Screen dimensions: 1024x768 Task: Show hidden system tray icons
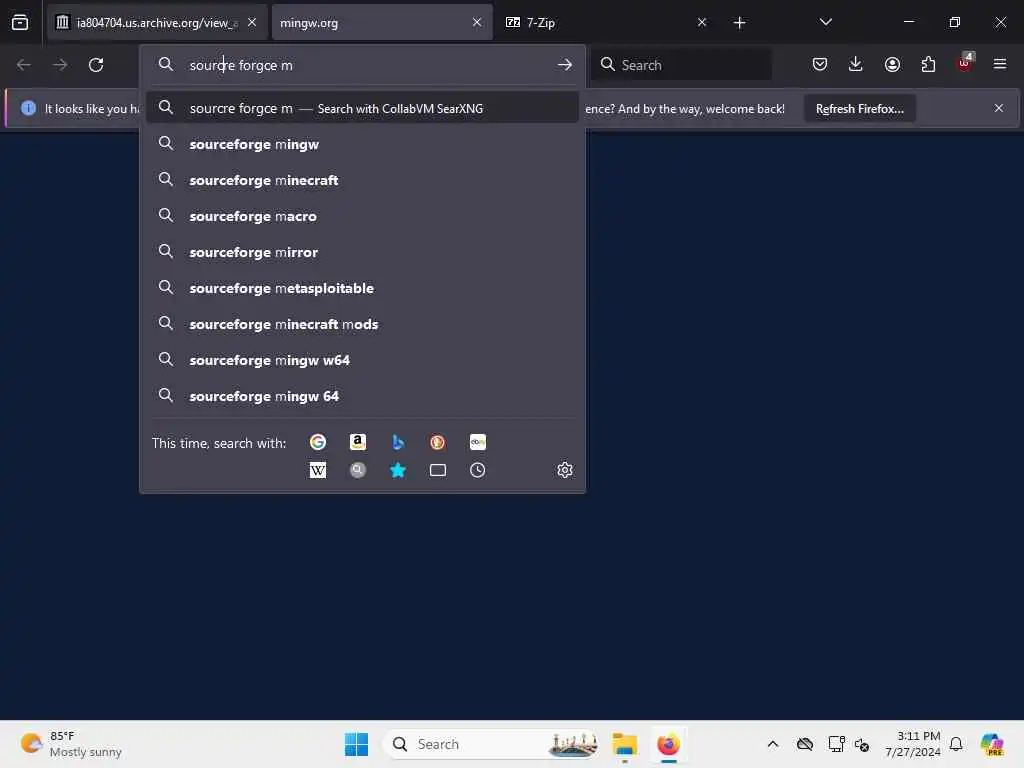pyautogui.click(x=773, y=744)
